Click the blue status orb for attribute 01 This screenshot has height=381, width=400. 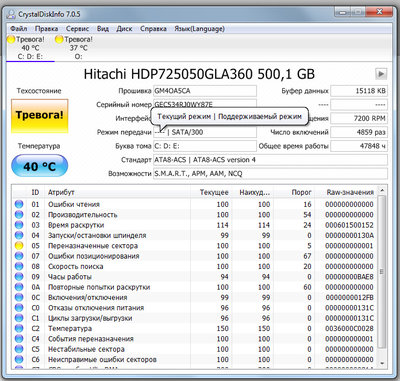tap(19, 204)
